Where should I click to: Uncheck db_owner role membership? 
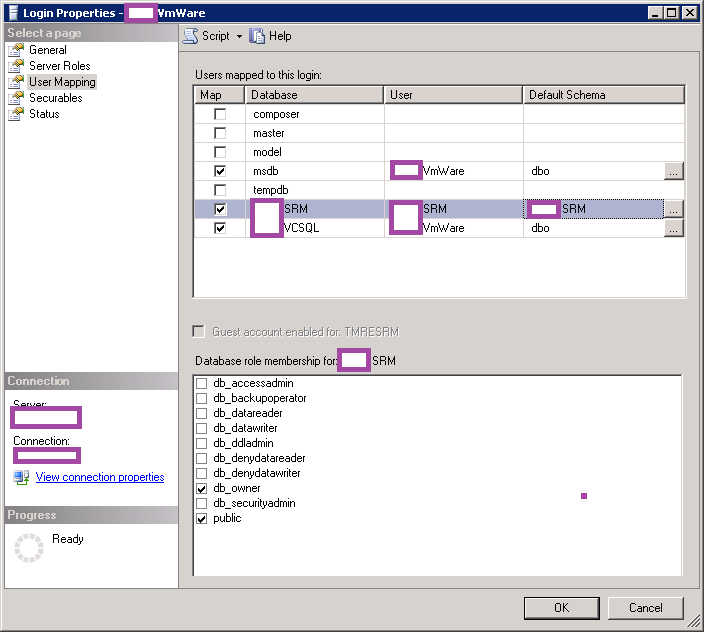click(x=202, y=488)
